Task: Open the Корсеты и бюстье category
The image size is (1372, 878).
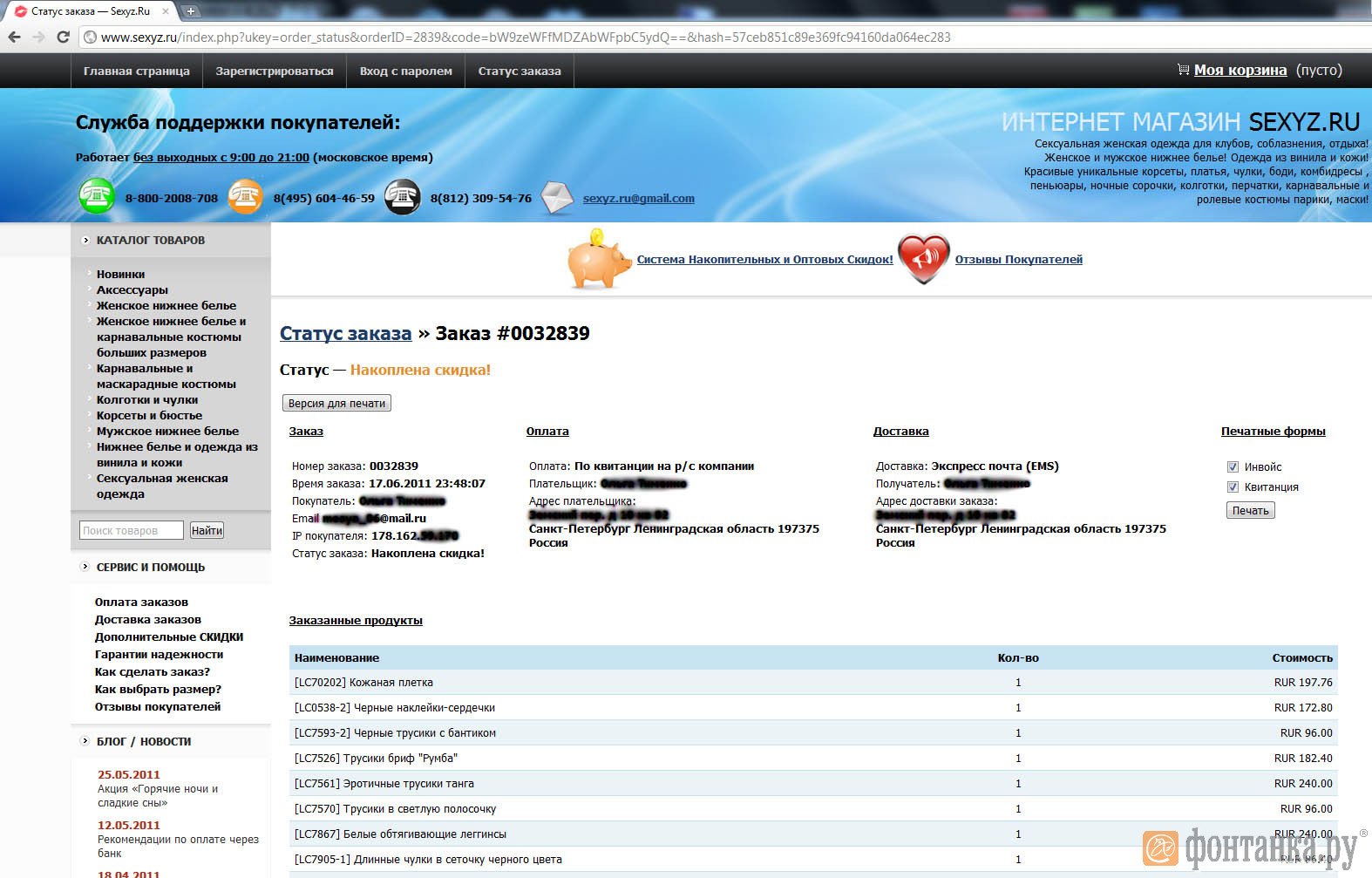Action: pos(149,415)
